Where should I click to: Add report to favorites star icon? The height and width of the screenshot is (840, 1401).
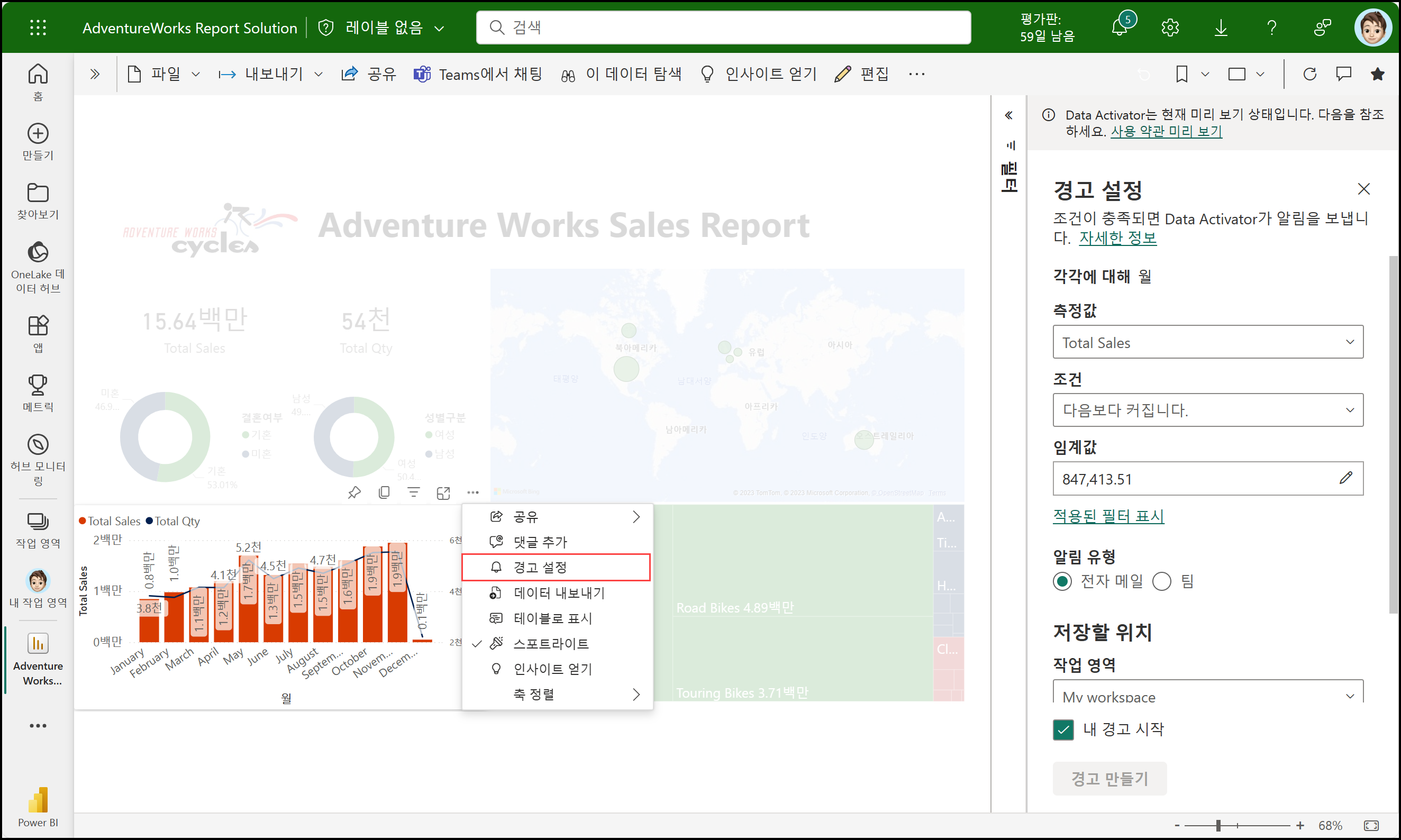(1377, 74)
